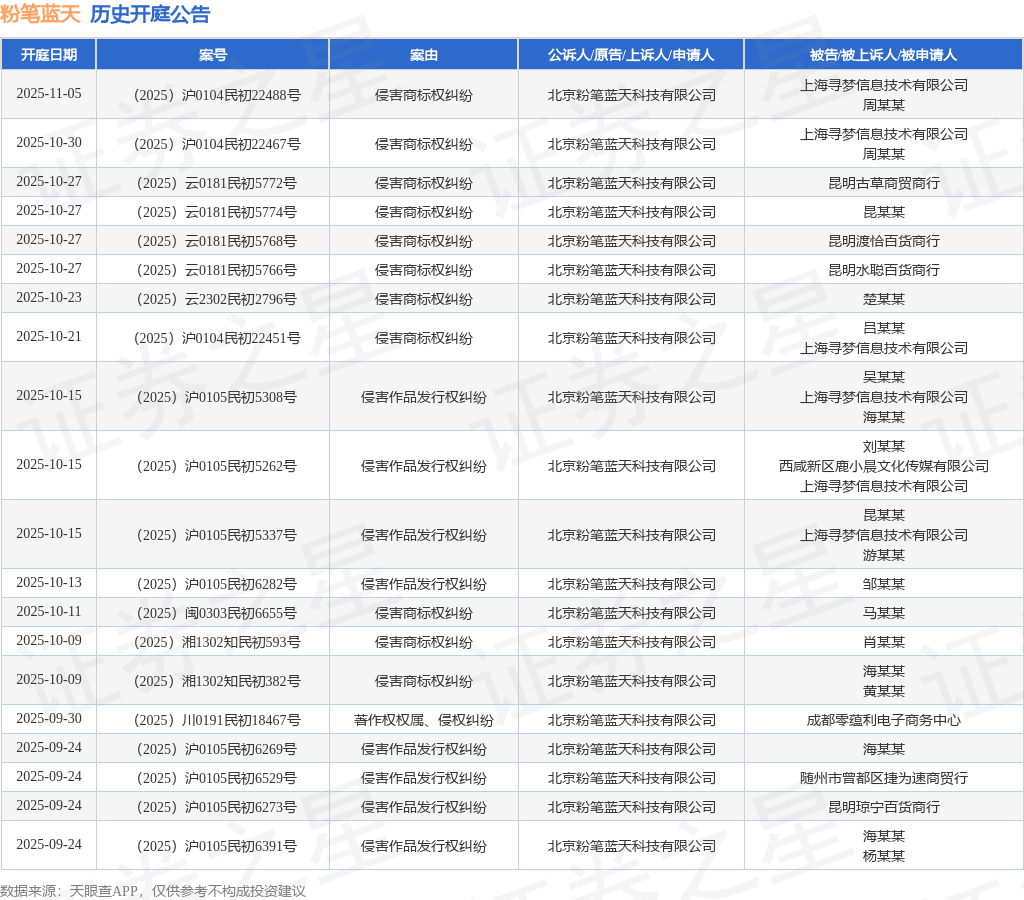Screen dimensions: 1024x900
Task: Select case number 云0181民初5766号
Action: (217, 270)
